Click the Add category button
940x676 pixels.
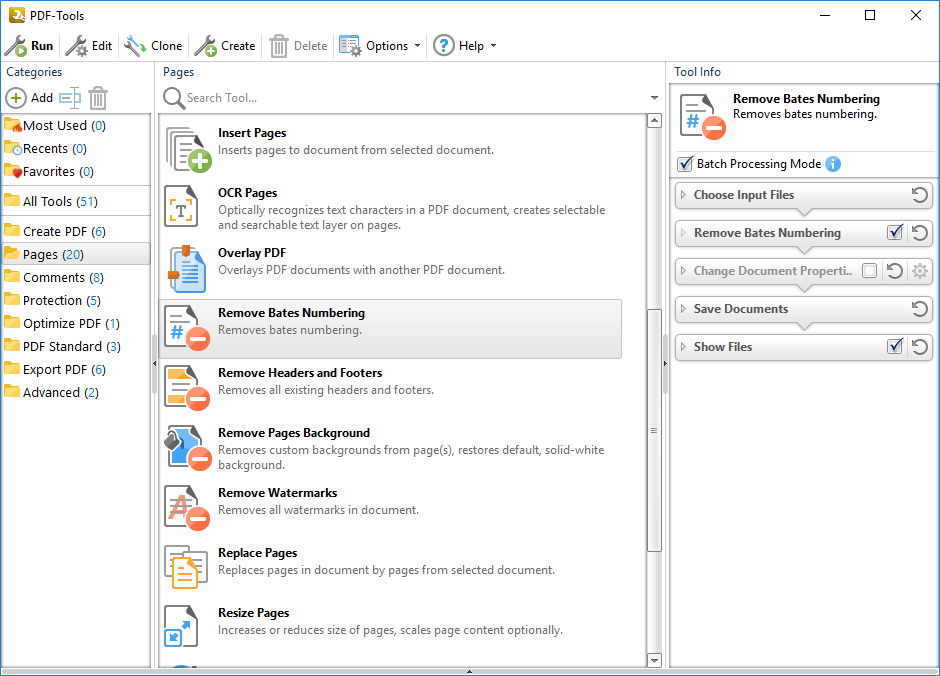30,98
